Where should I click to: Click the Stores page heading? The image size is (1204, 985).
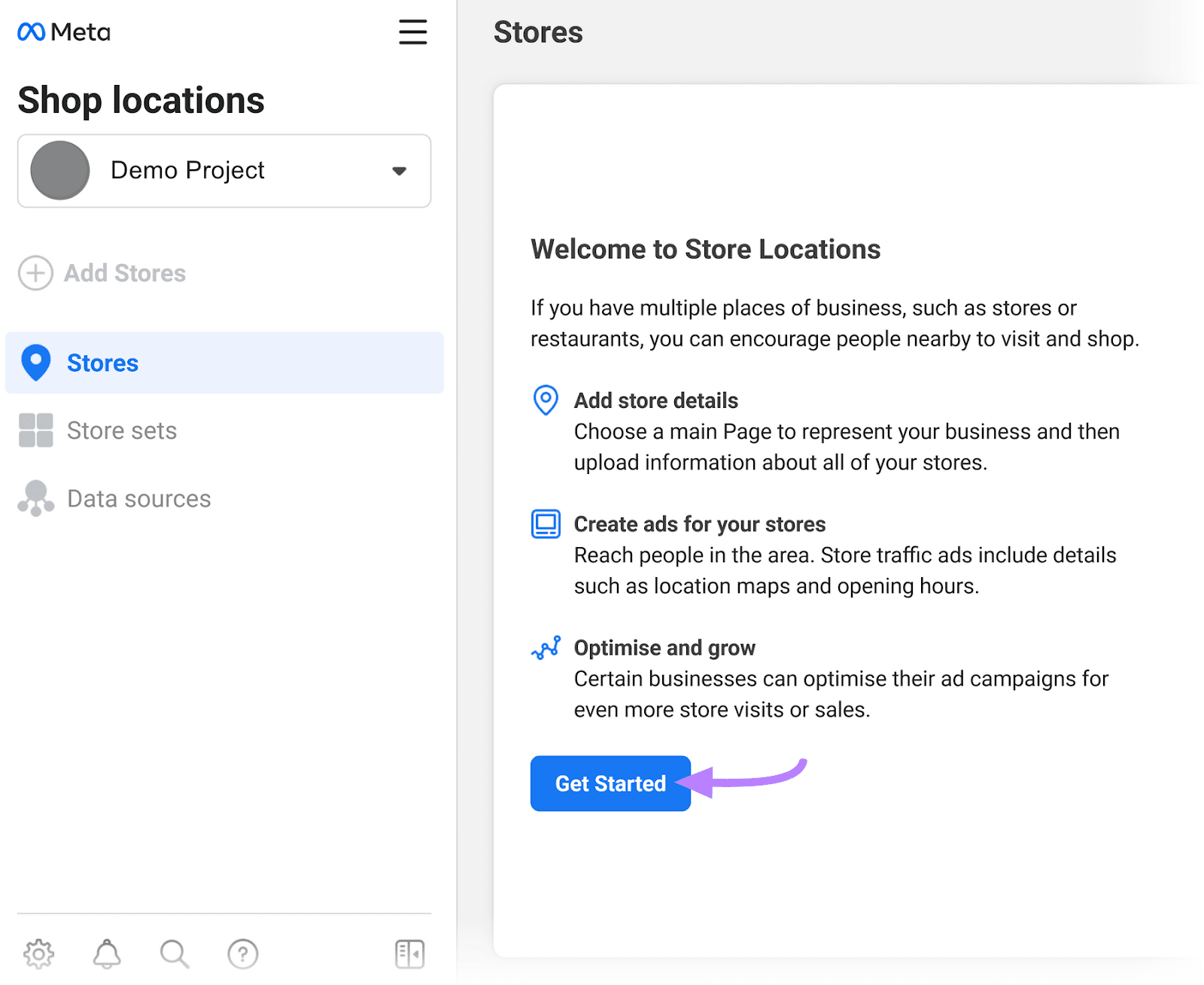coord(538,32)
